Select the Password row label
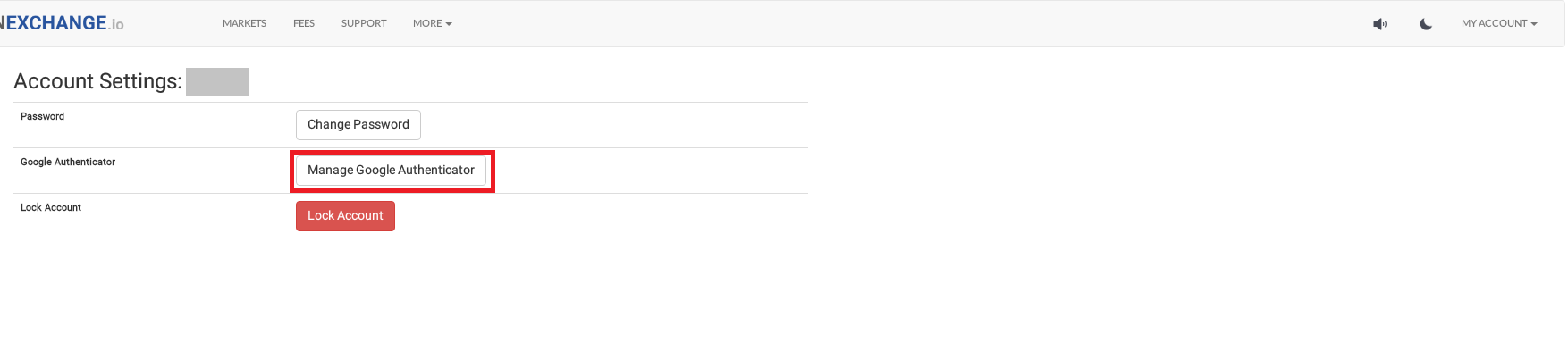 pyautogui.click(x=43, y=116)
